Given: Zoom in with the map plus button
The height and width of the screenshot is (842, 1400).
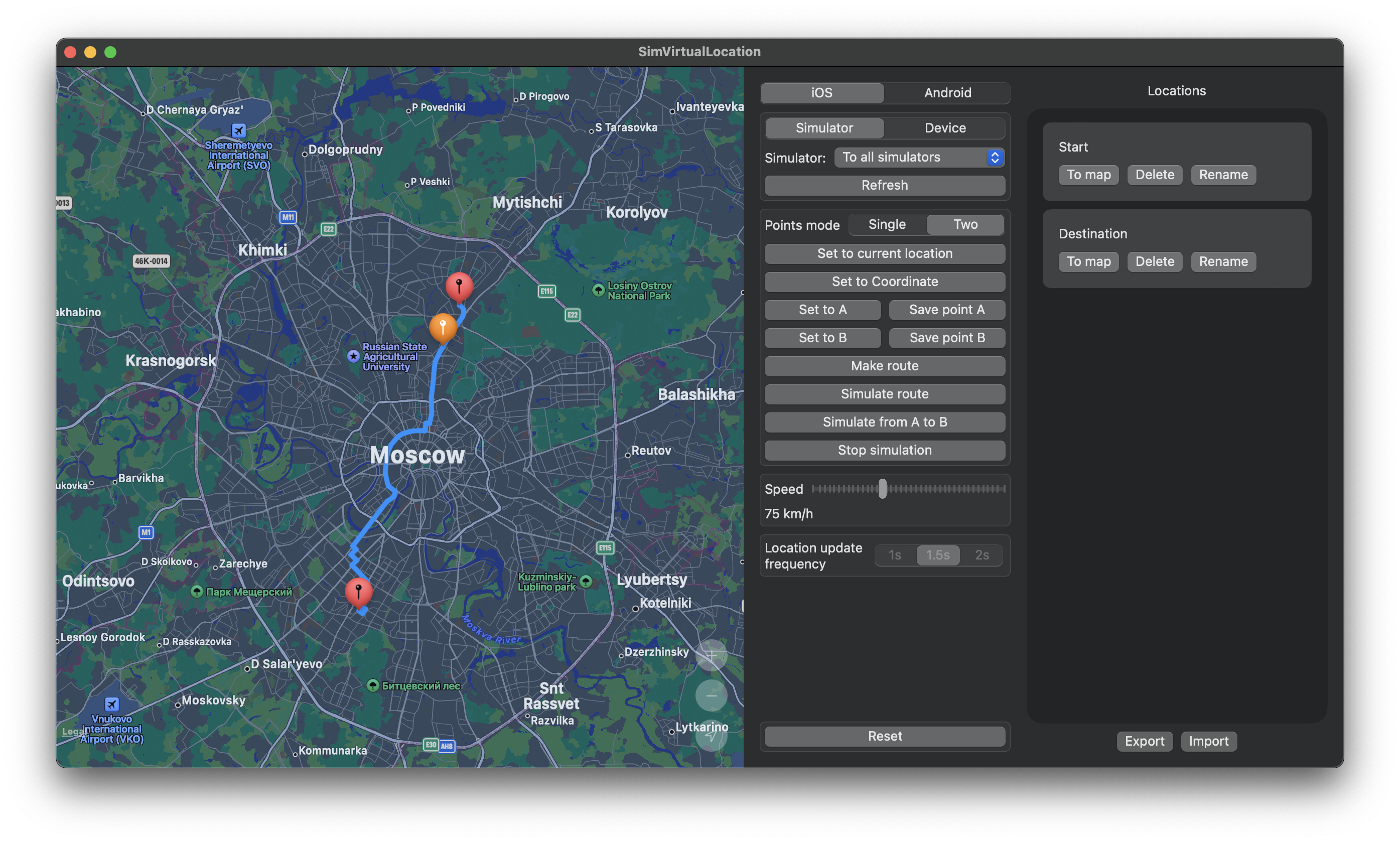Looking at the screenshot, I should point(712,655).
